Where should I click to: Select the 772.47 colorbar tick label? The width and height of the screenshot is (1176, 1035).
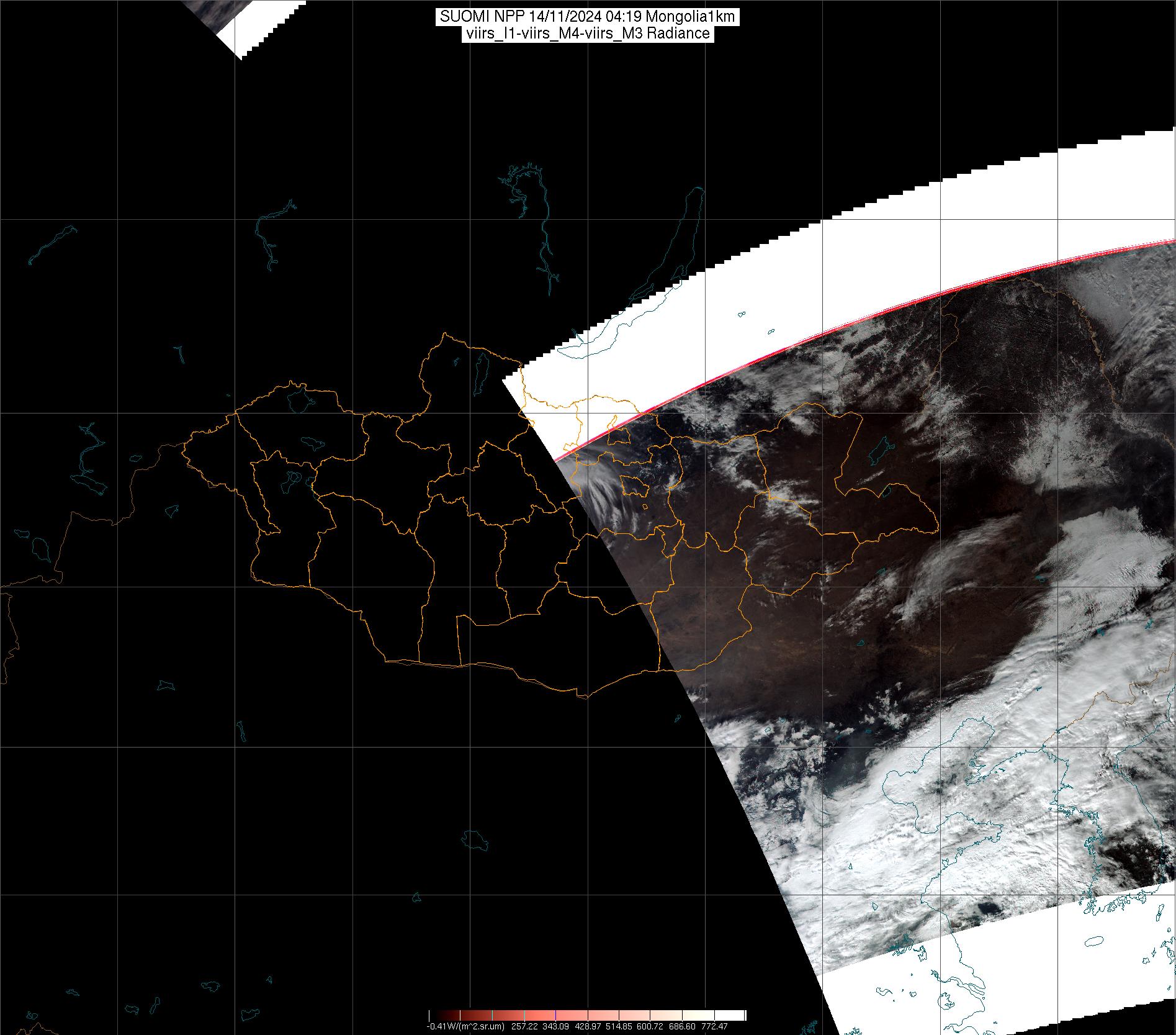pyautogui.click(x=714, y=1027)
